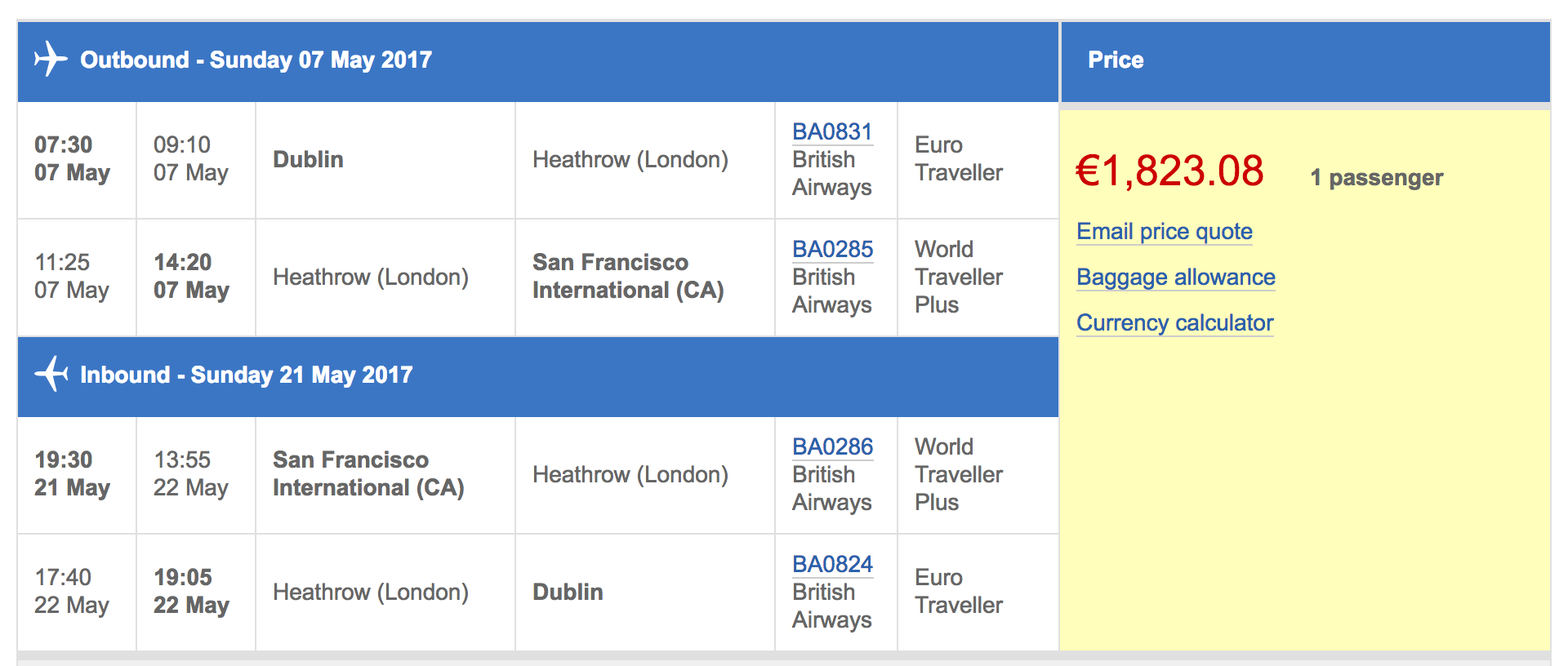Click the Inbound Sunday 21 May header
This screenshot has height=666, width=1568.
[x=246, y=375]
